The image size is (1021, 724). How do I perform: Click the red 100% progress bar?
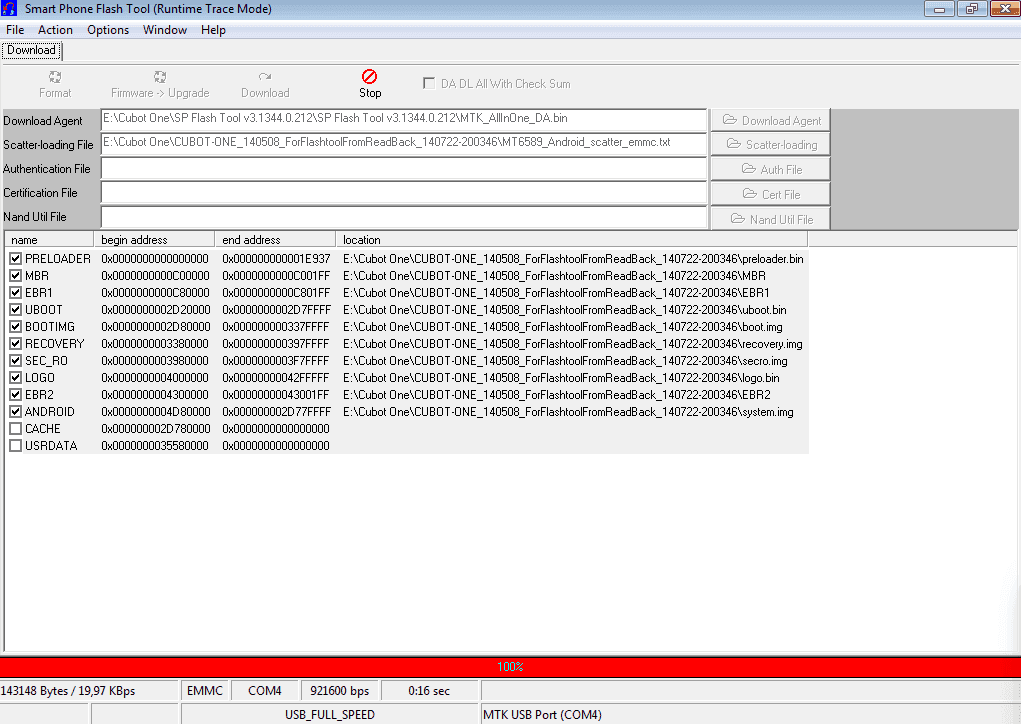[510, 667]
